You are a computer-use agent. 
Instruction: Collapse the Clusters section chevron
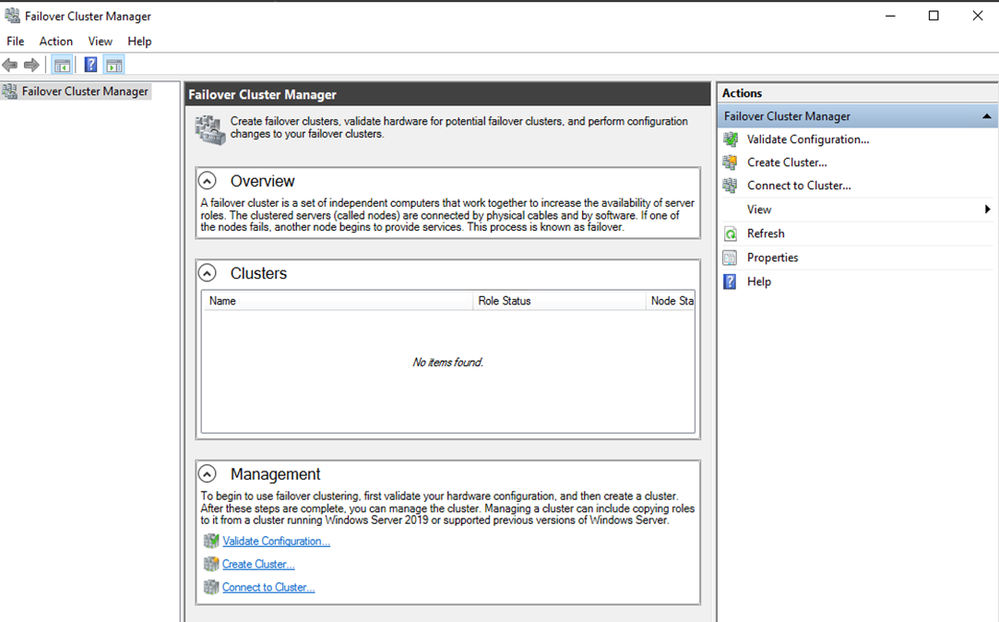pyautogui.click(x=207, y=273)
